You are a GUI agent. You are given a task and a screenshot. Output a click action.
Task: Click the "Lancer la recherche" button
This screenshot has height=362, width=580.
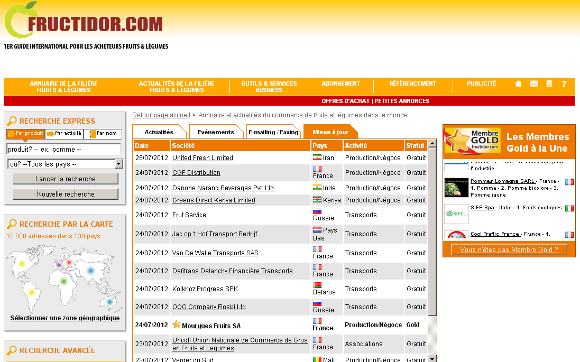point(65,179)
